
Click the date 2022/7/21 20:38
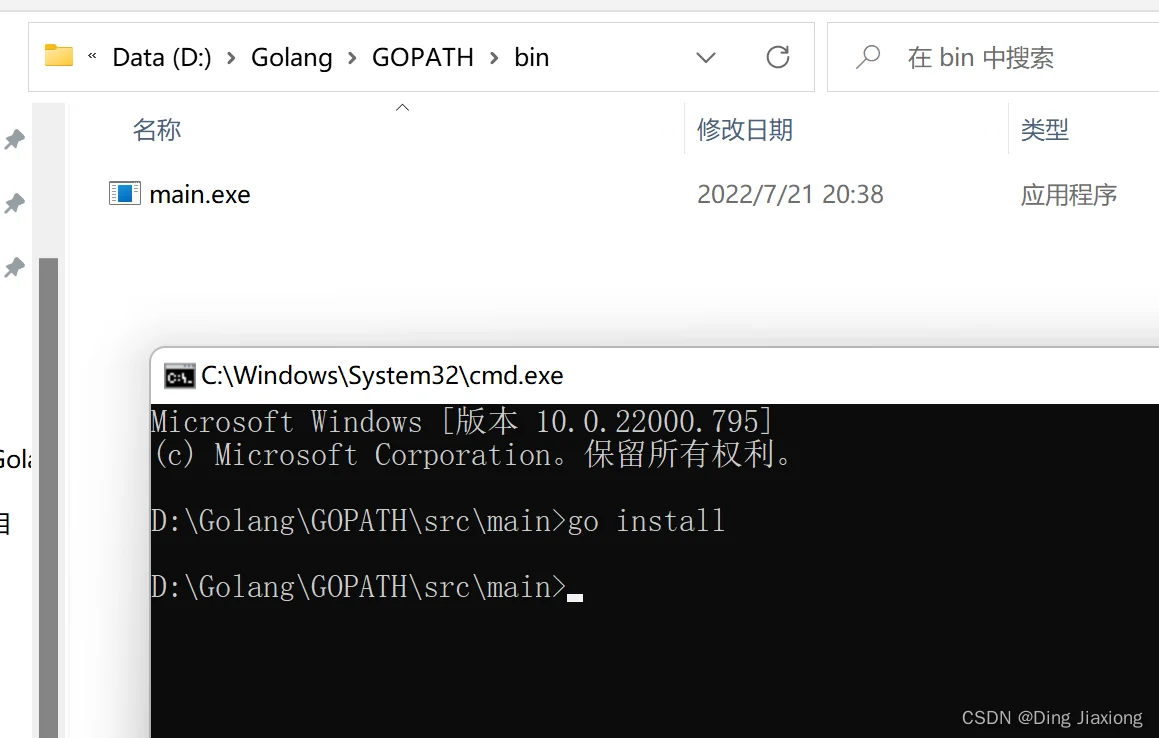[x=790, y=194]
